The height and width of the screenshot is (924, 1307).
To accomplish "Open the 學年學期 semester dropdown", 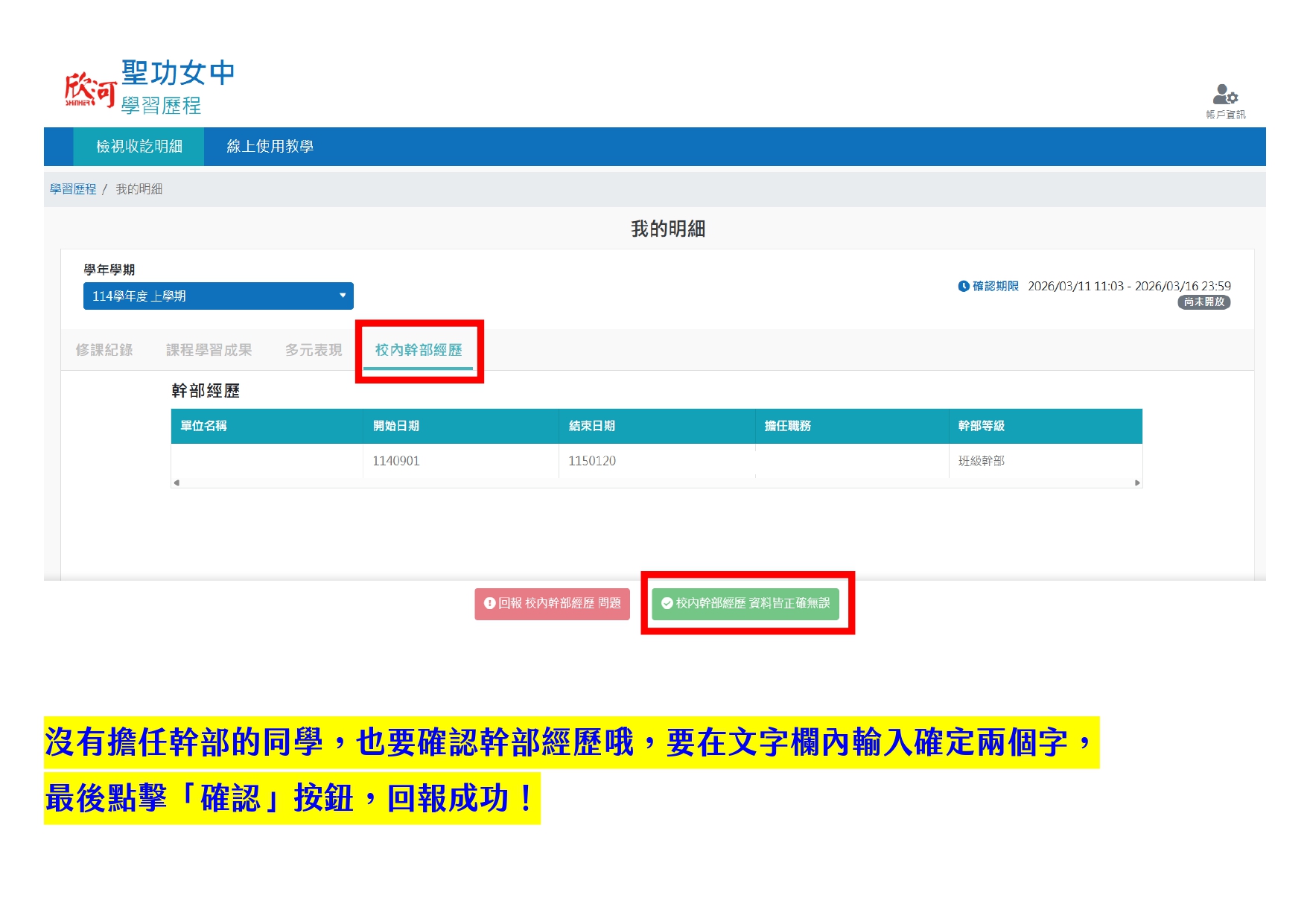I will (x=217, y=296).
